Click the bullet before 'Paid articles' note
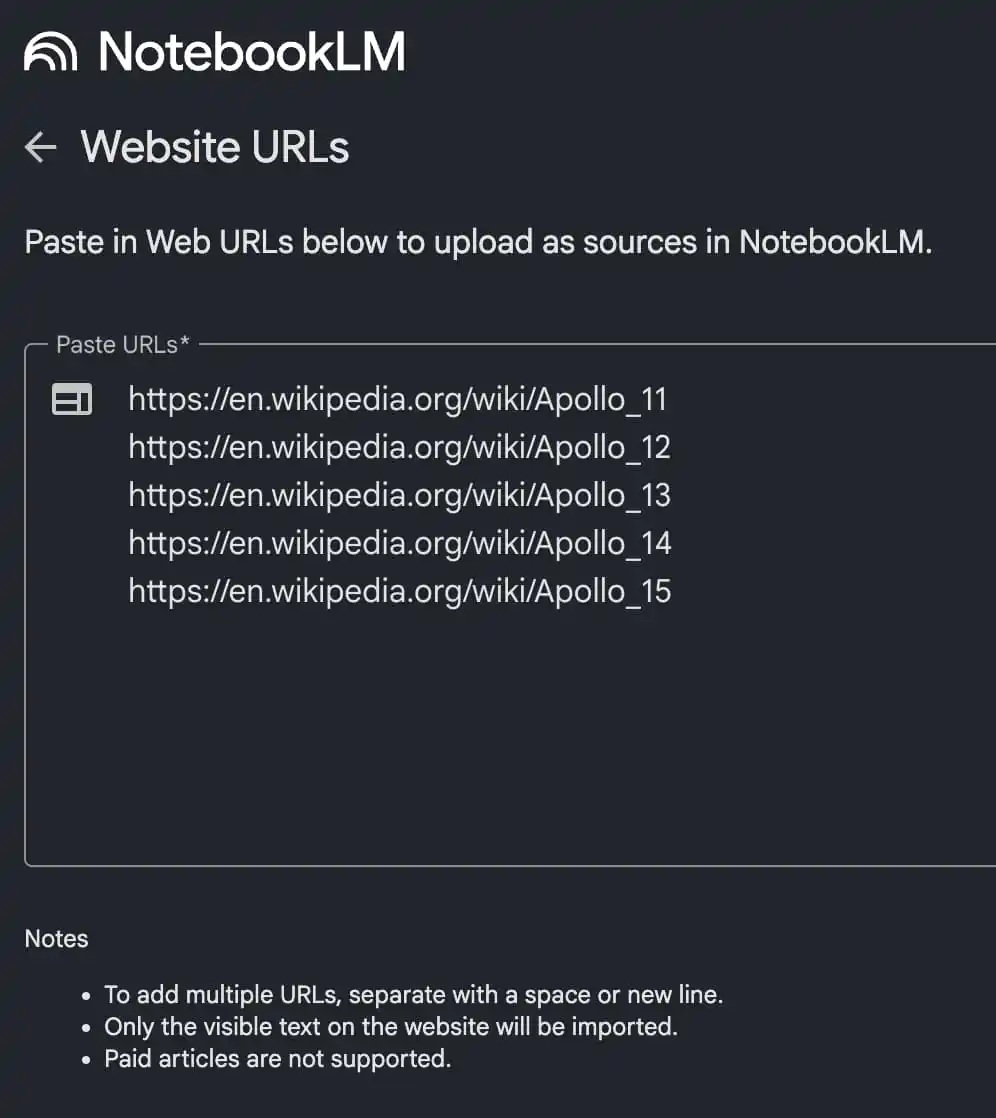Image resolution: width=996 pixels, height=1118 pixels. point(89,1059)
